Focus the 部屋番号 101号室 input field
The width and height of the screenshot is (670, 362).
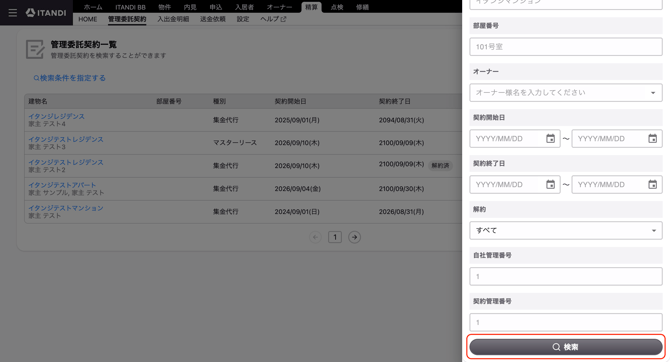tap(566, 47)
